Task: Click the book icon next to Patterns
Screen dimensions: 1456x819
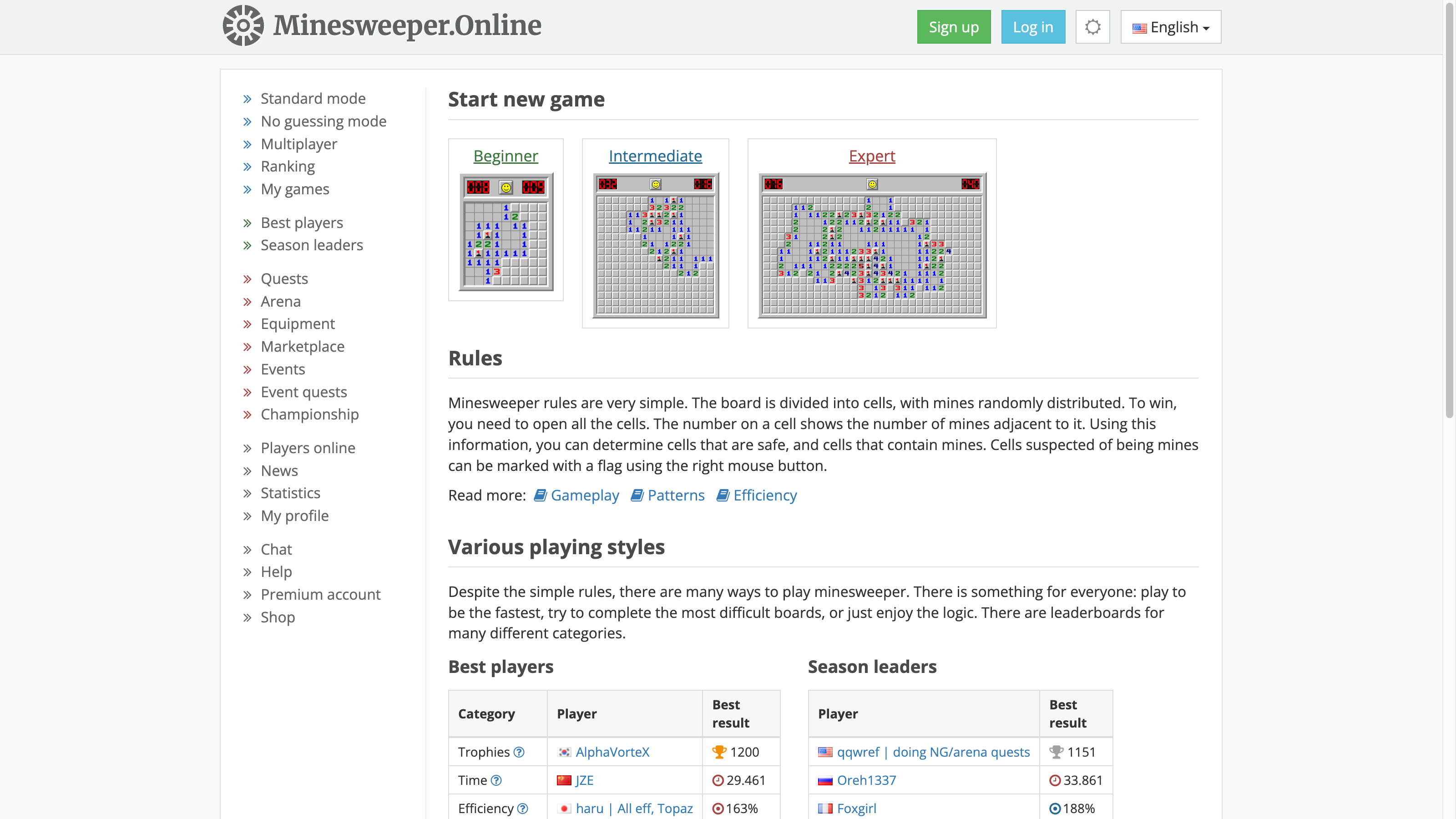Action: tap(637, 495)
